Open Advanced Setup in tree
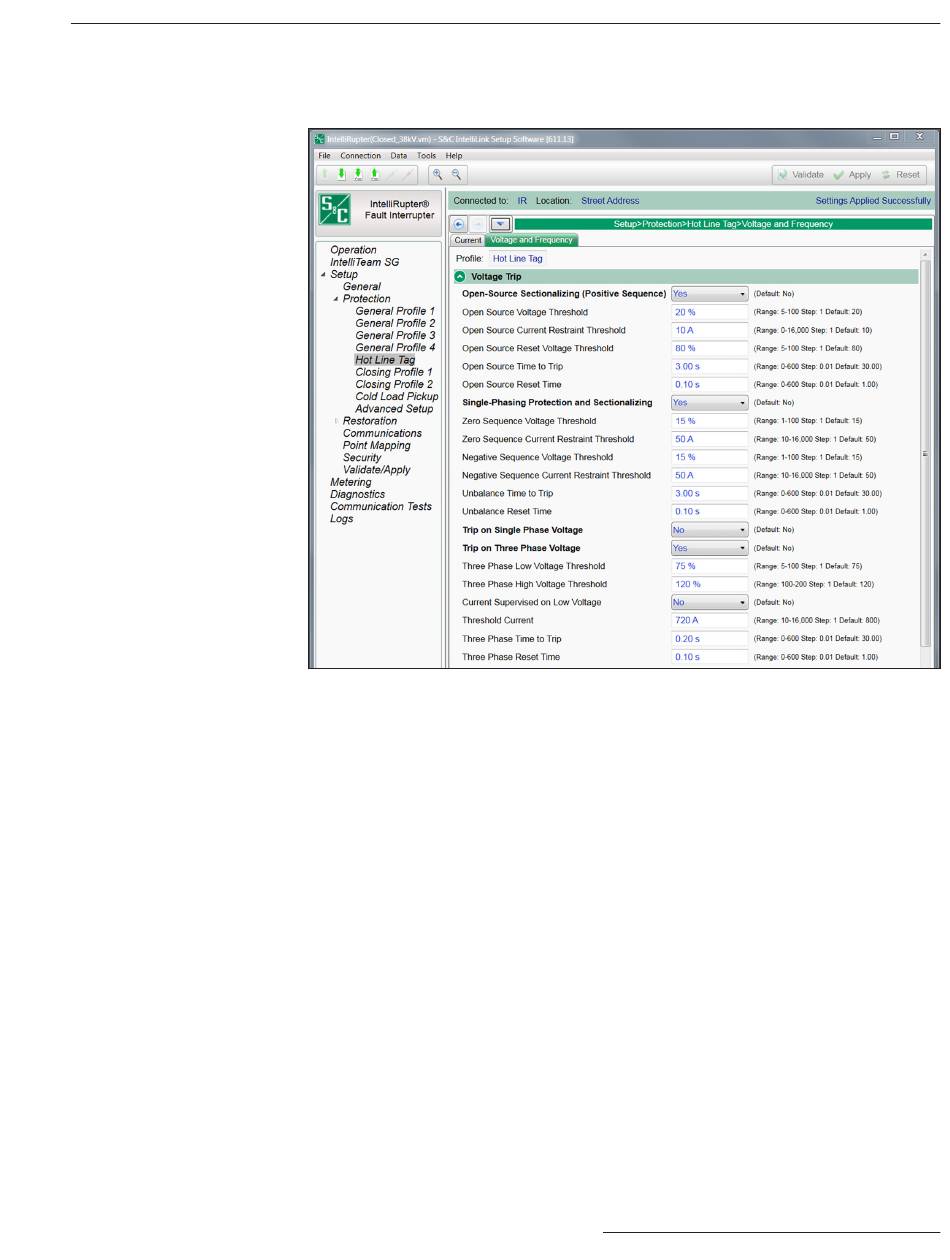This screenshot has width=950, height=1260. click(394, 408)
